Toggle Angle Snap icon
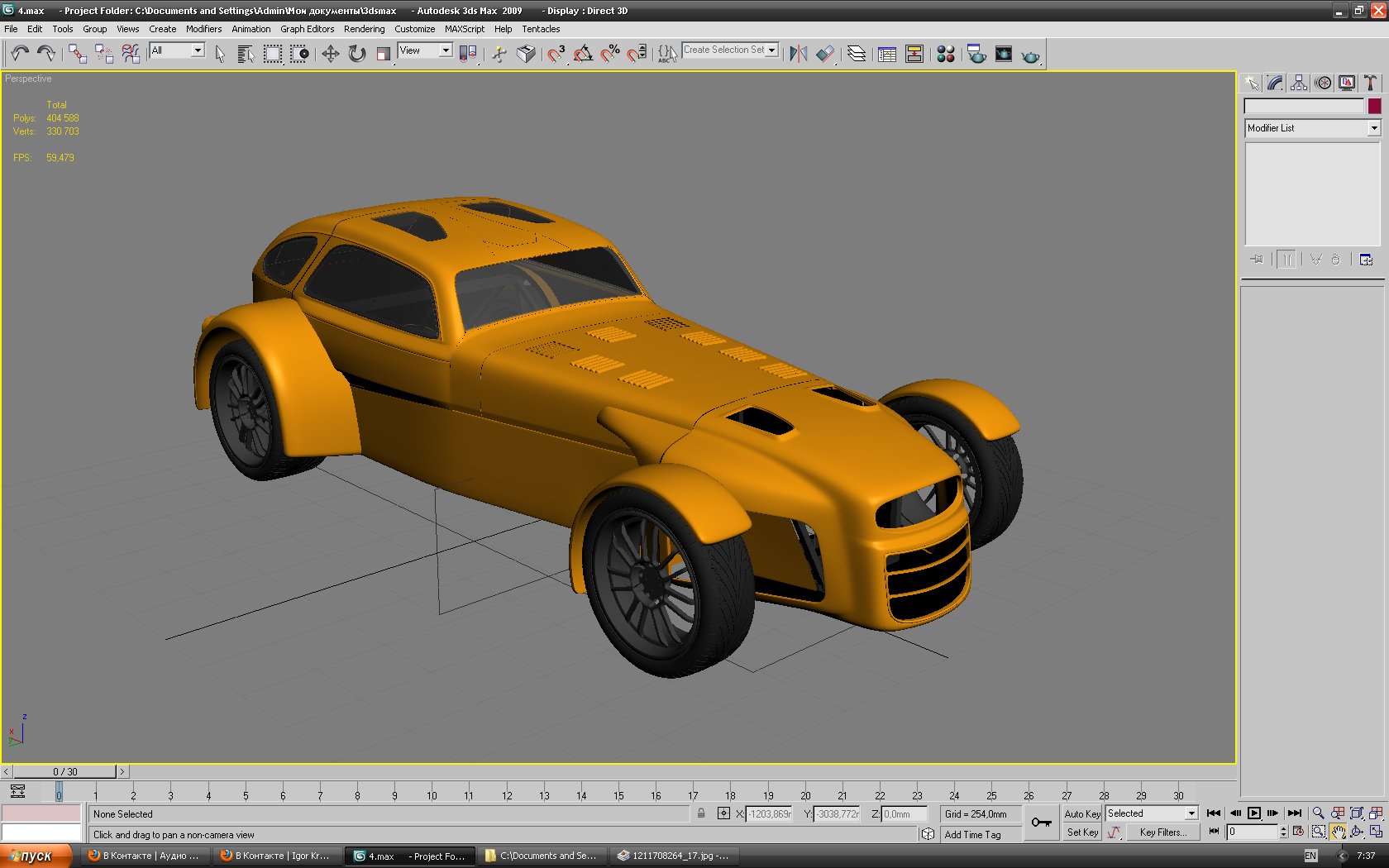1389x868 pixels. tap(583, 54)
